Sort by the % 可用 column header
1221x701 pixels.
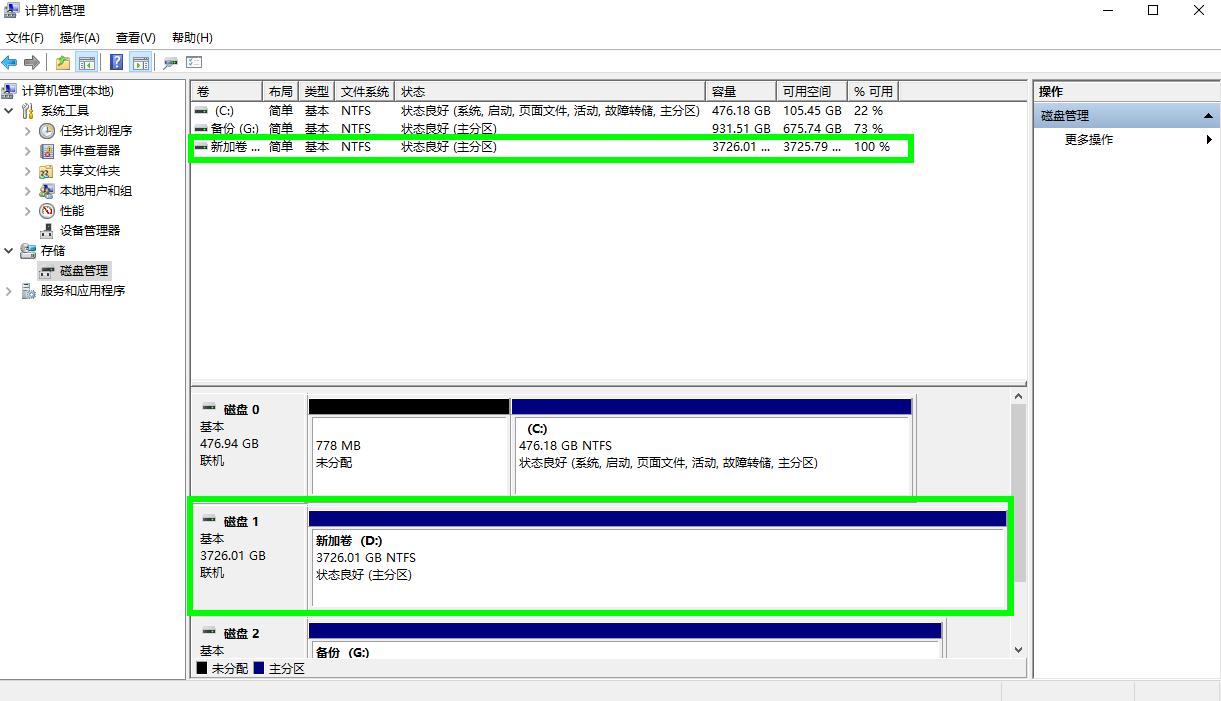click(874, 91)
